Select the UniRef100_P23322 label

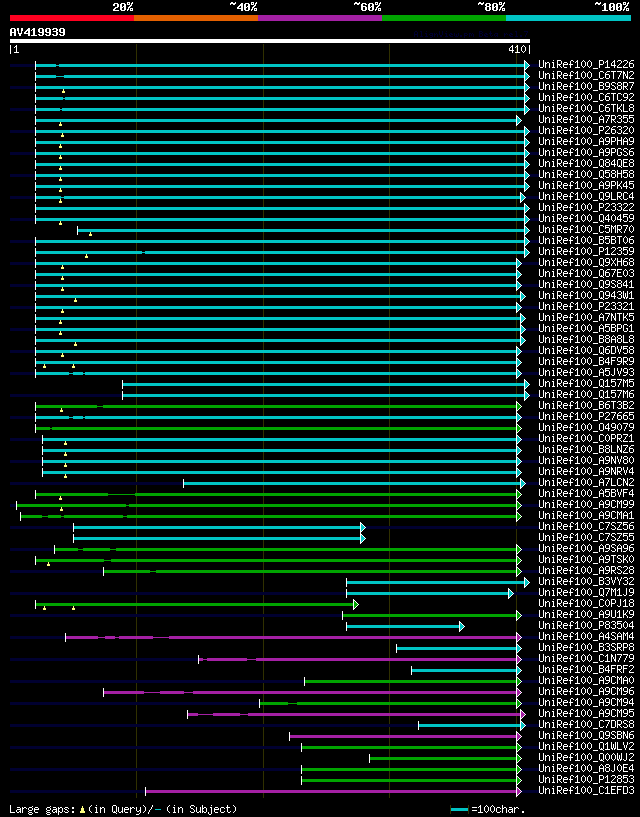586,207
